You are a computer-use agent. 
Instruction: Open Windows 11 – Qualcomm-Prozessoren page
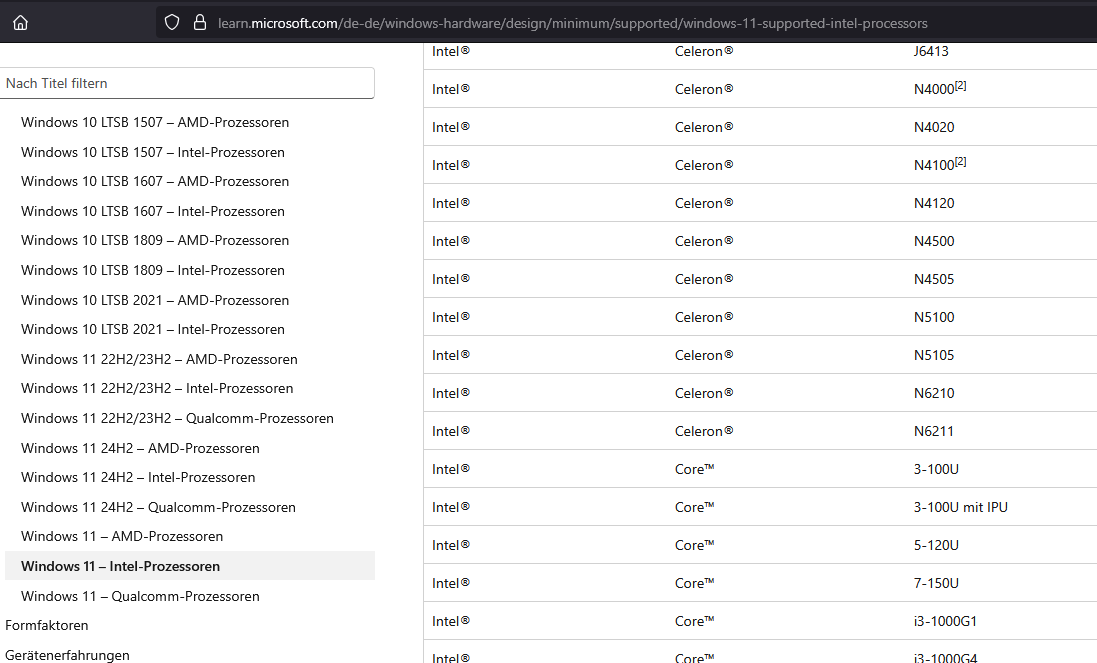140,597
